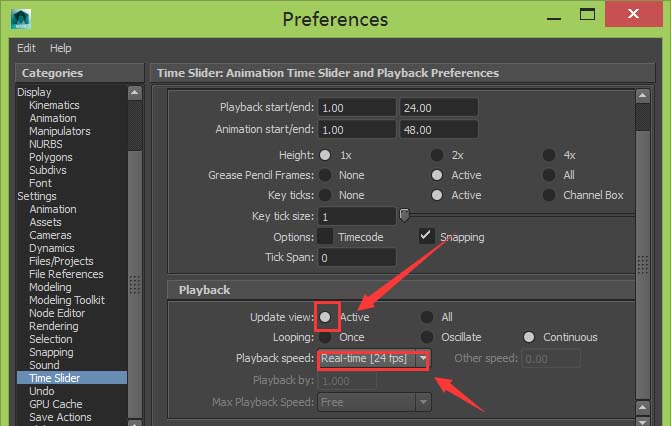Click the Tick Span field
671x426 pixels.
(x=357, y=258)
